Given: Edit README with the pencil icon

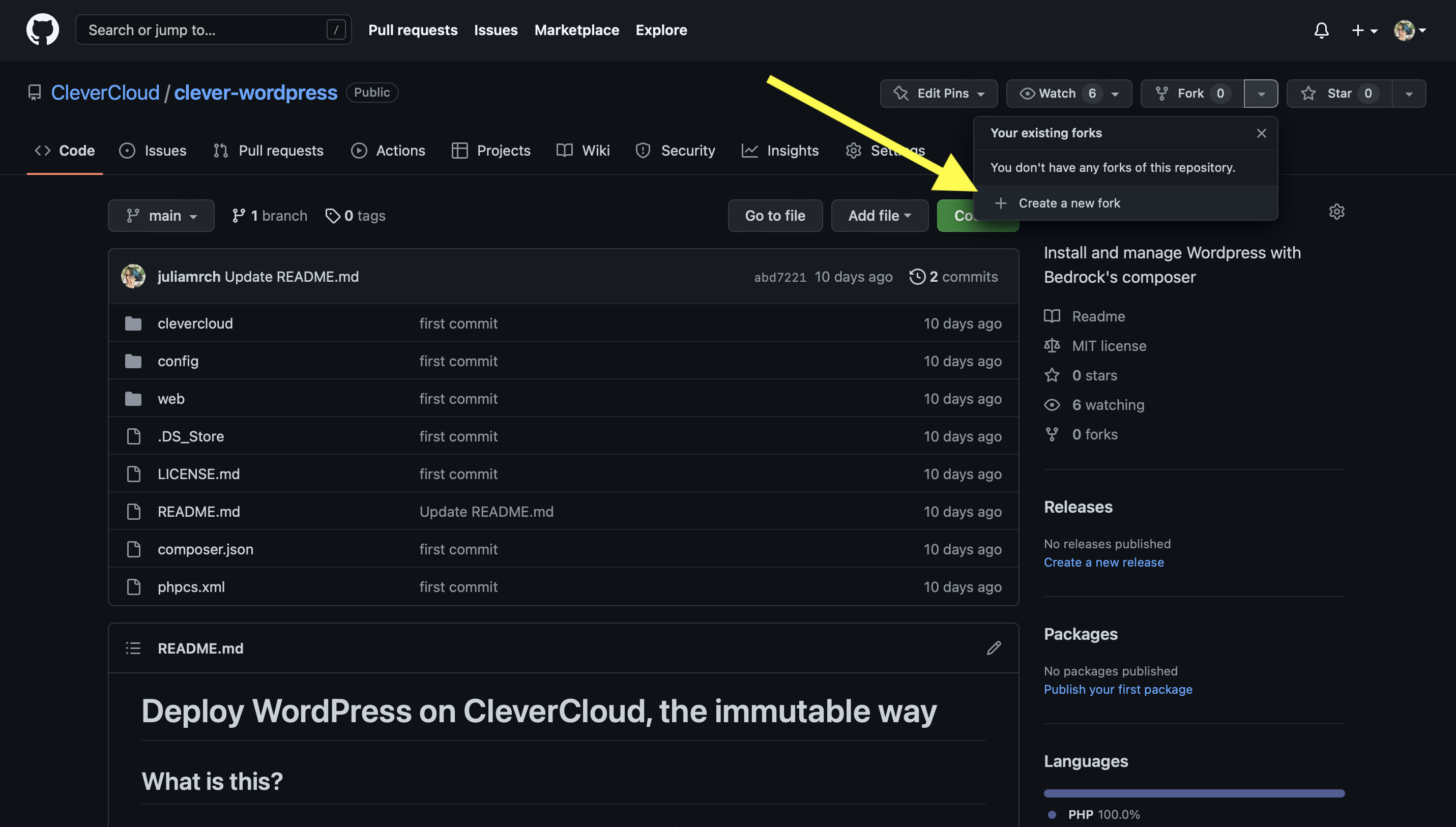Looking at the screenshot, I should tap(994, 648).
